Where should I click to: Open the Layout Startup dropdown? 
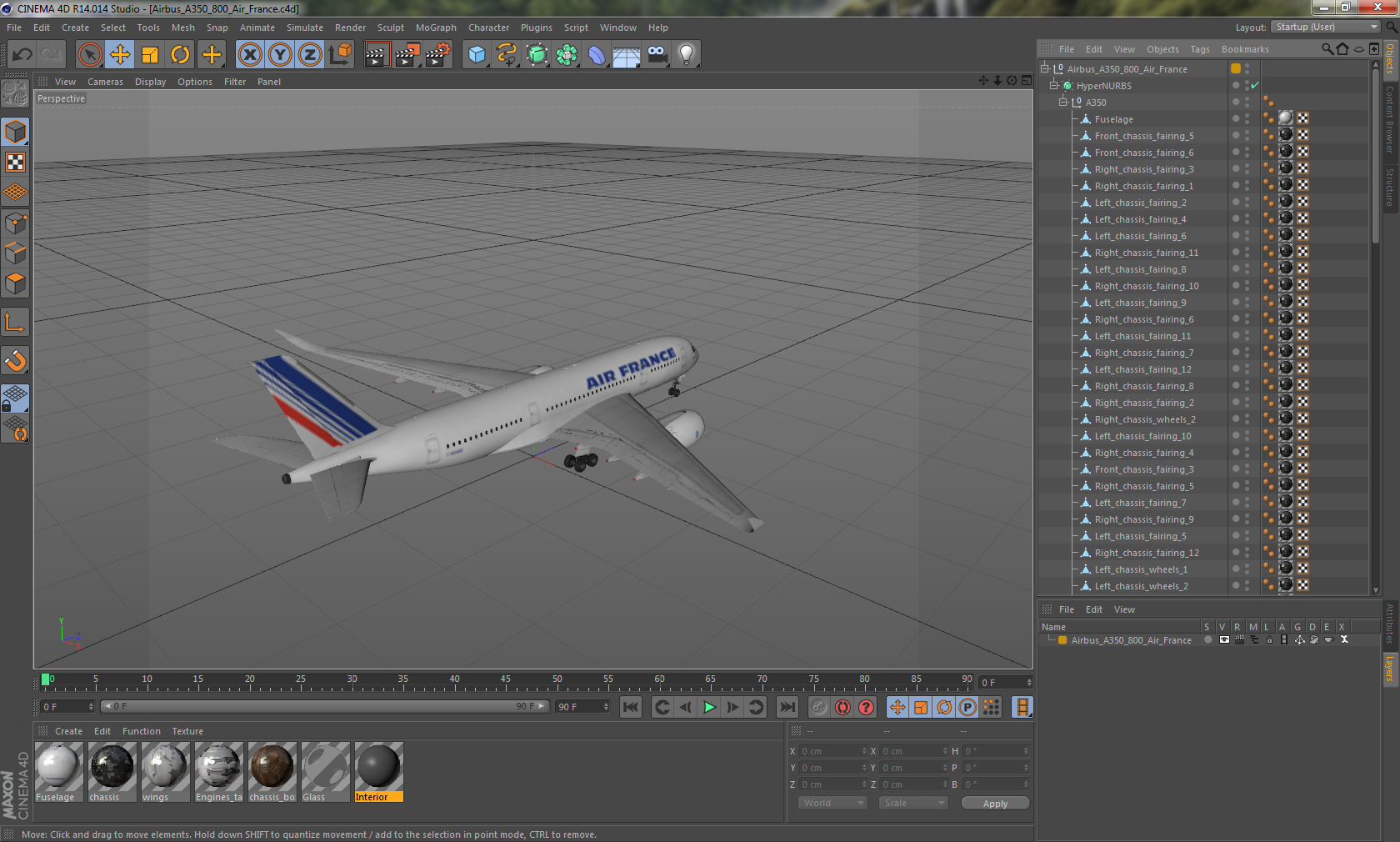[1325, 28]
